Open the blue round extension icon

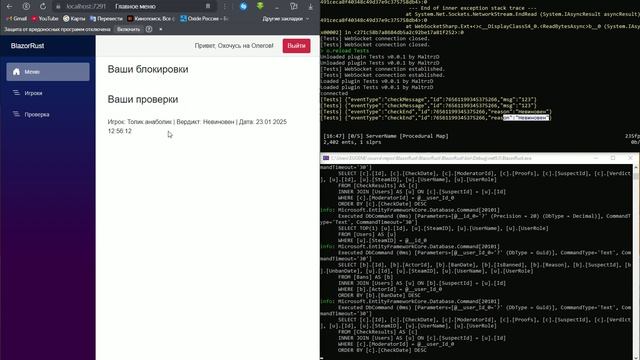point(243,6)
